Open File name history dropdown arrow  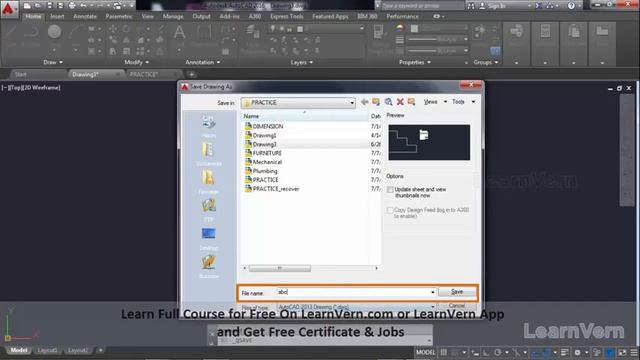432,292
